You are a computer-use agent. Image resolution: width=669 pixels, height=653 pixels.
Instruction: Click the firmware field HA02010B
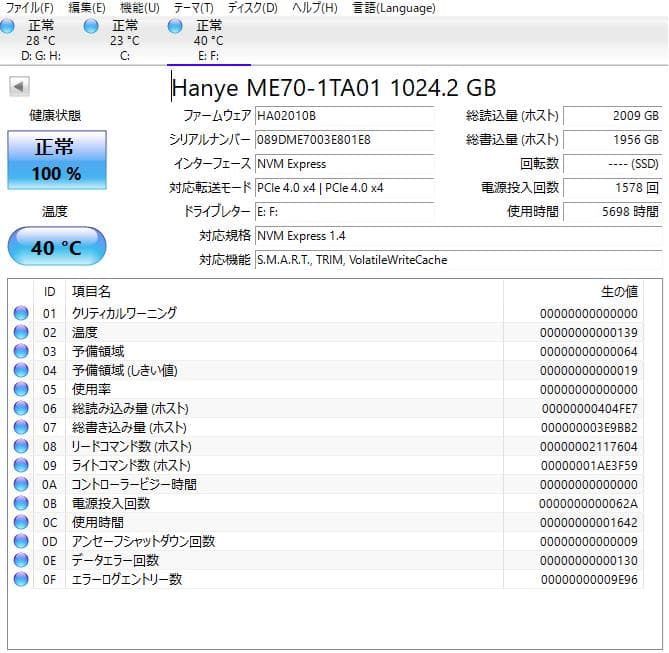point(344,116)
